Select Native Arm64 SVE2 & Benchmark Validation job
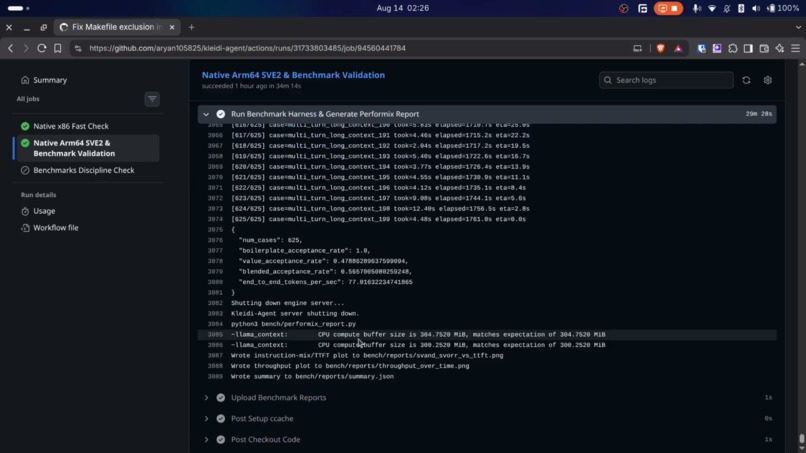Image resolution: width=806 pixels, height=453 pixels. tap(86, 148)
